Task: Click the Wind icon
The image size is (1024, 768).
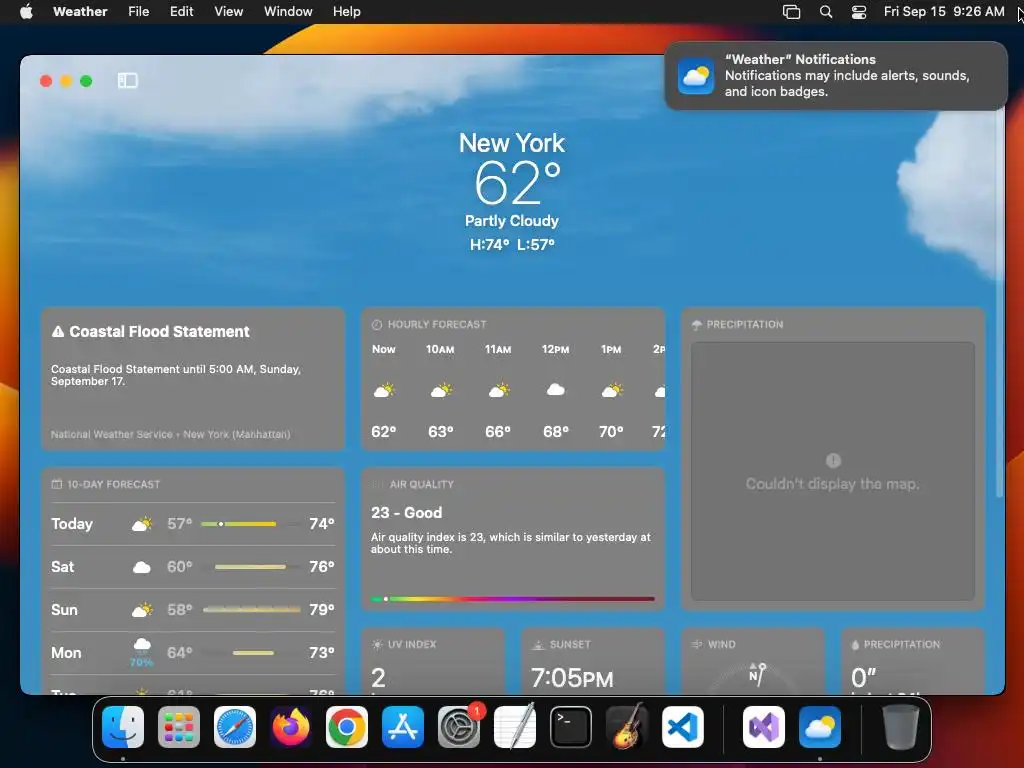Action: (697, 645)
